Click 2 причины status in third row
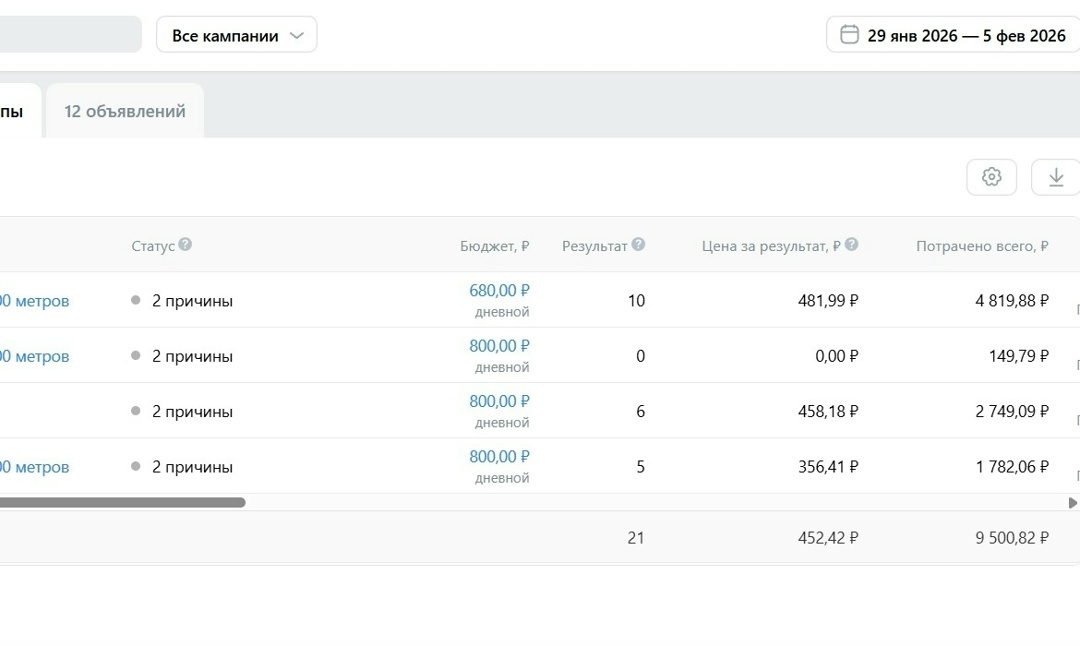 point(192,412)
